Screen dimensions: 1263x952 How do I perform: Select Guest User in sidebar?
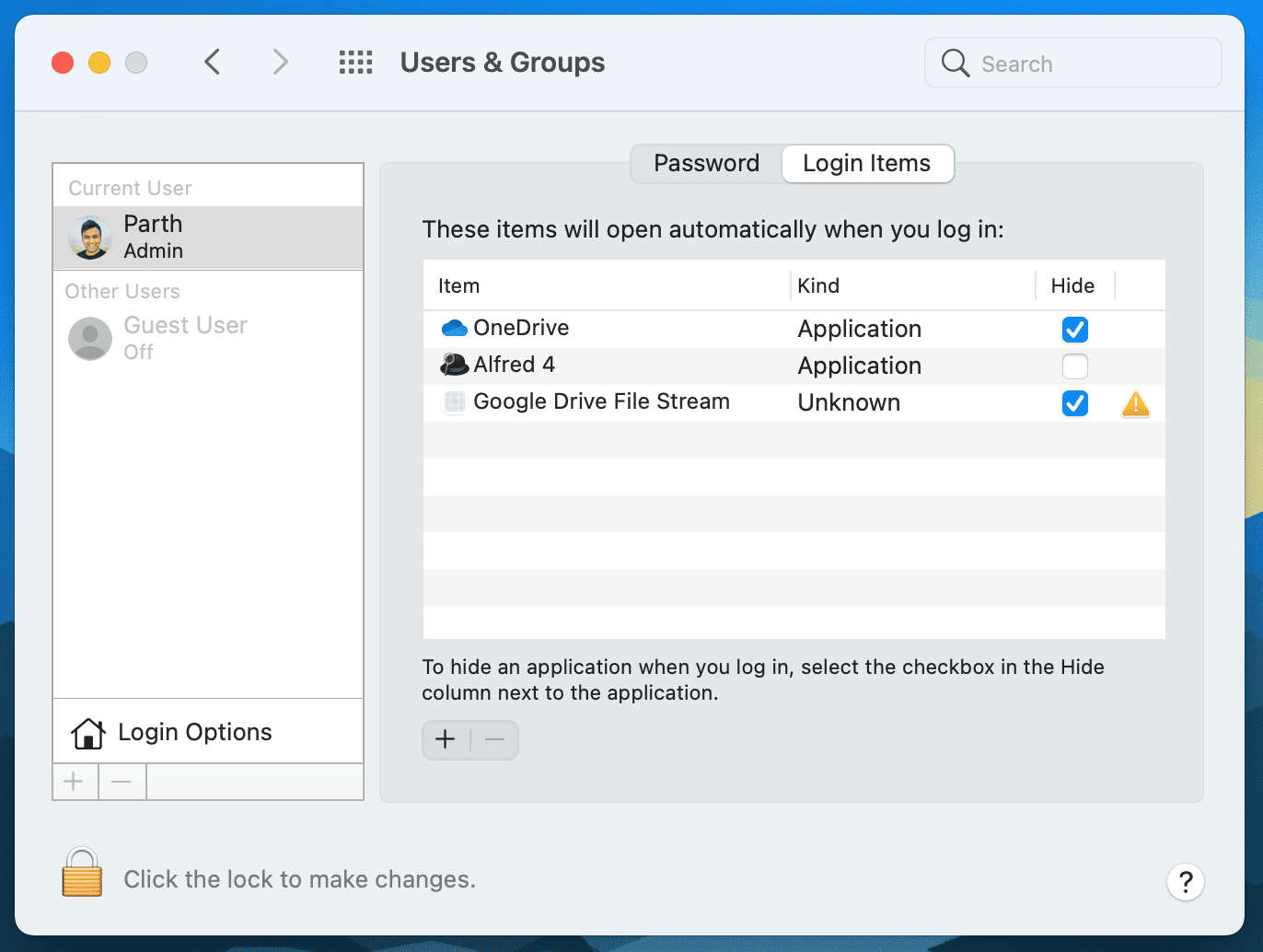pos(208,339)
